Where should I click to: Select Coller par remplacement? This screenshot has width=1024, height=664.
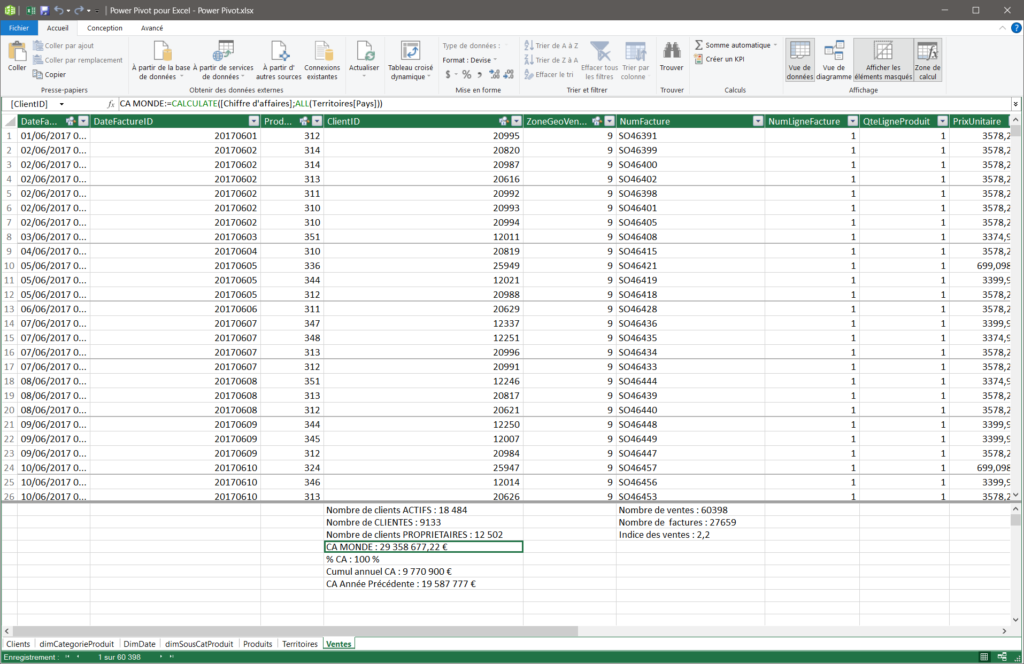click(78, 60)
